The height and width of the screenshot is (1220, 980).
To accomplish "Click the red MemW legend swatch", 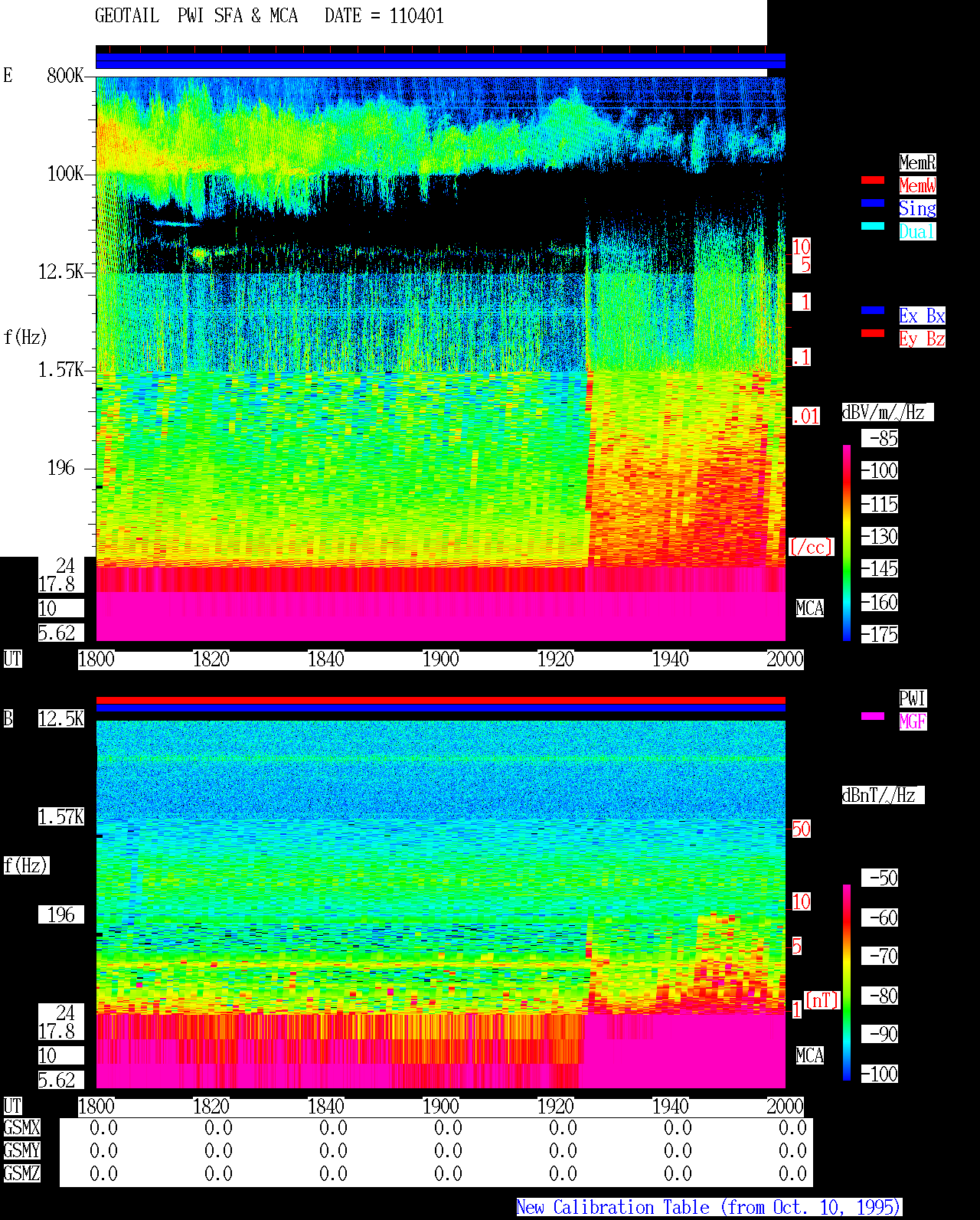I will (873, 180).
